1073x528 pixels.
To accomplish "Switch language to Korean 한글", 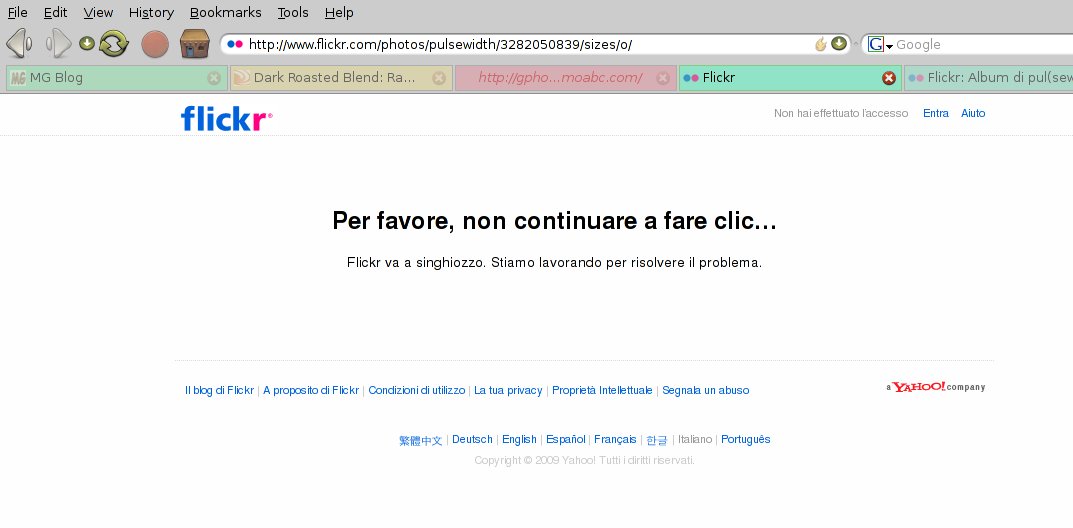I will tap(657, 440).
